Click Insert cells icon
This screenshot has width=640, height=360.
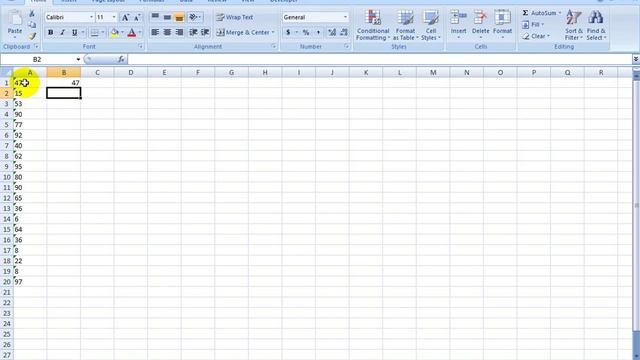458,17
